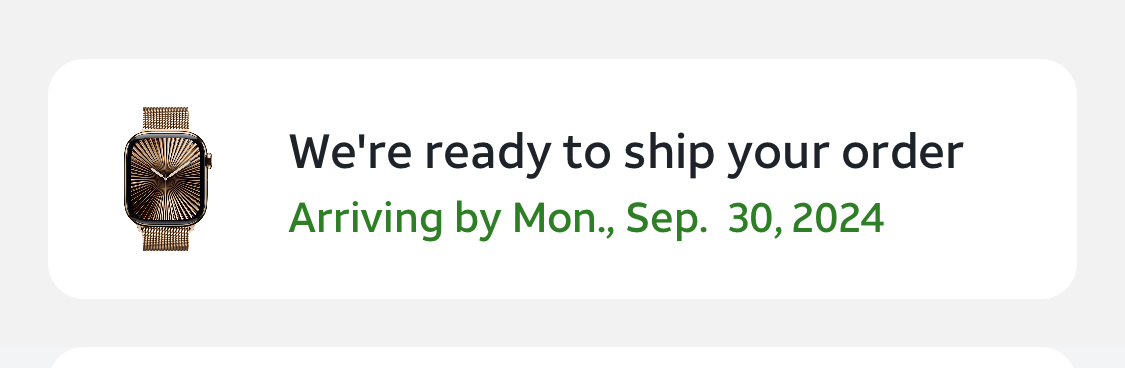
Task: Click the green word "Arriving"
Action: pos(365,220)
